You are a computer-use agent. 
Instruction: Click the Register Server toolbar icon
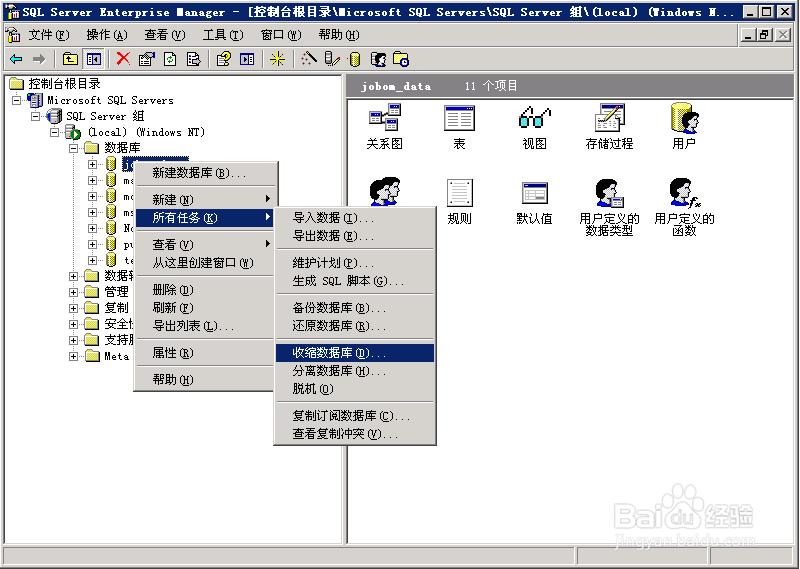332,59
